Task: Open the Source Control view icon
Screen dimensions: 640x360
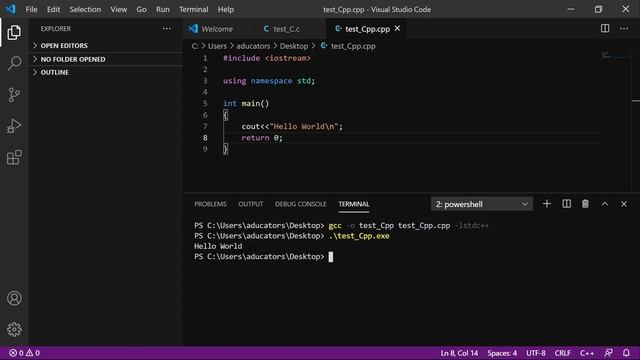Action: pyautogui.click(x=14, y=95)
